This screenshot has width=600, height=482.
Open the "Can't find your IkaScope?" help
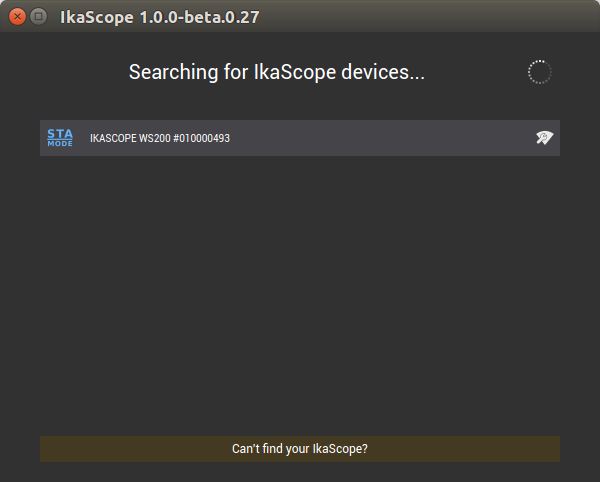pos(300,449)
